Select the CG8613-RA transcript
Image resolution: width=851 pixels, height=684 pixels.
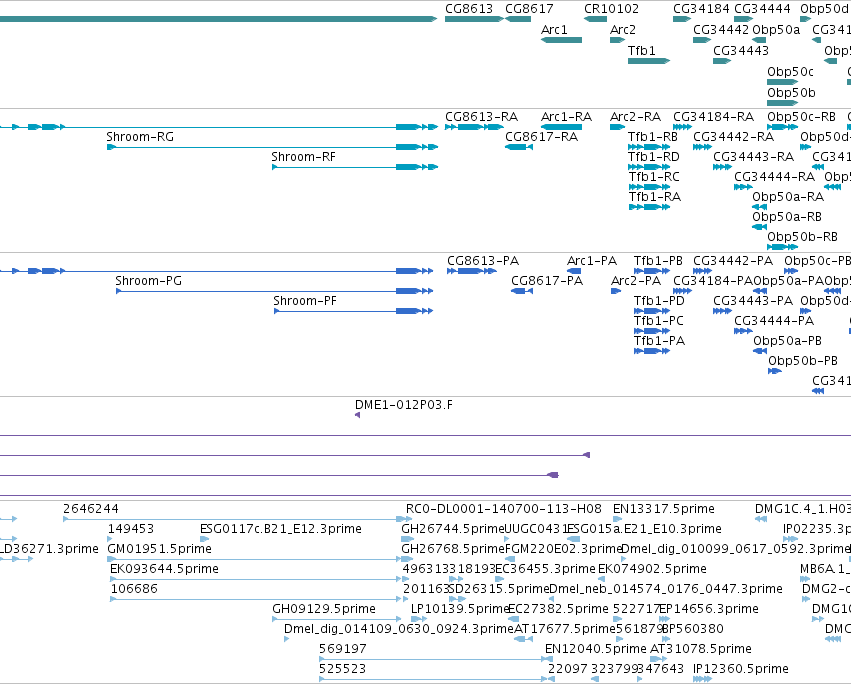point(474,127)
